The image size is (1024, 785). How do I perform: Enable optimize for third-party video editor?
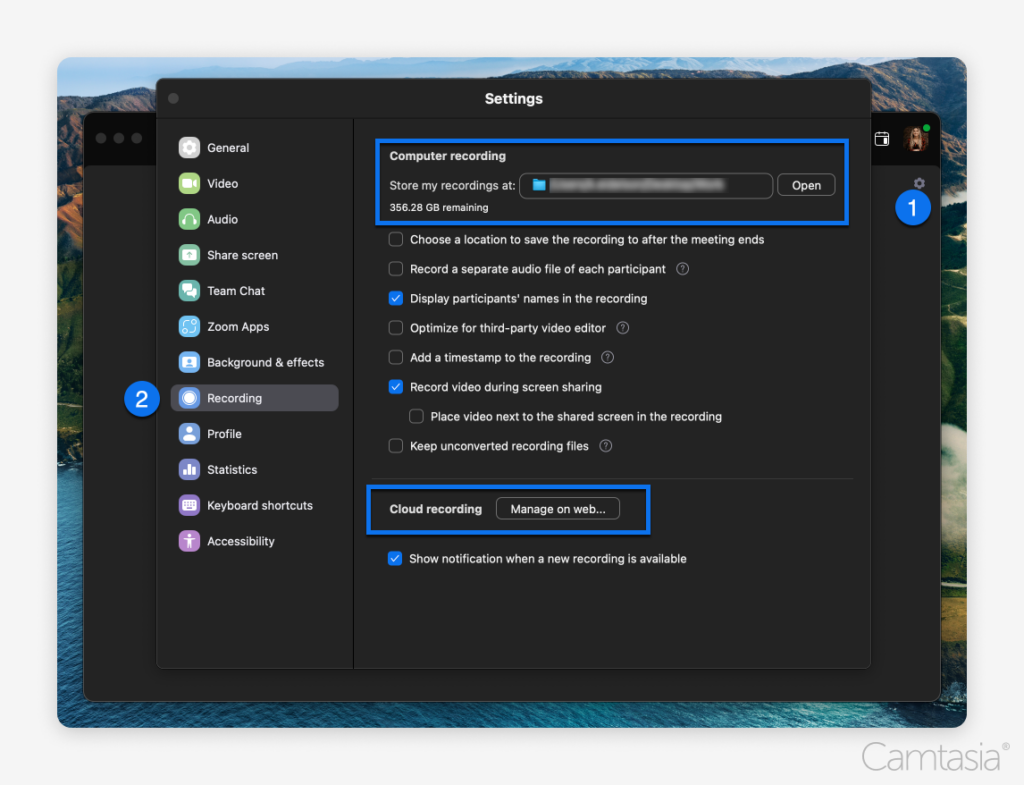pyautogui.click(x=396, y=328)
